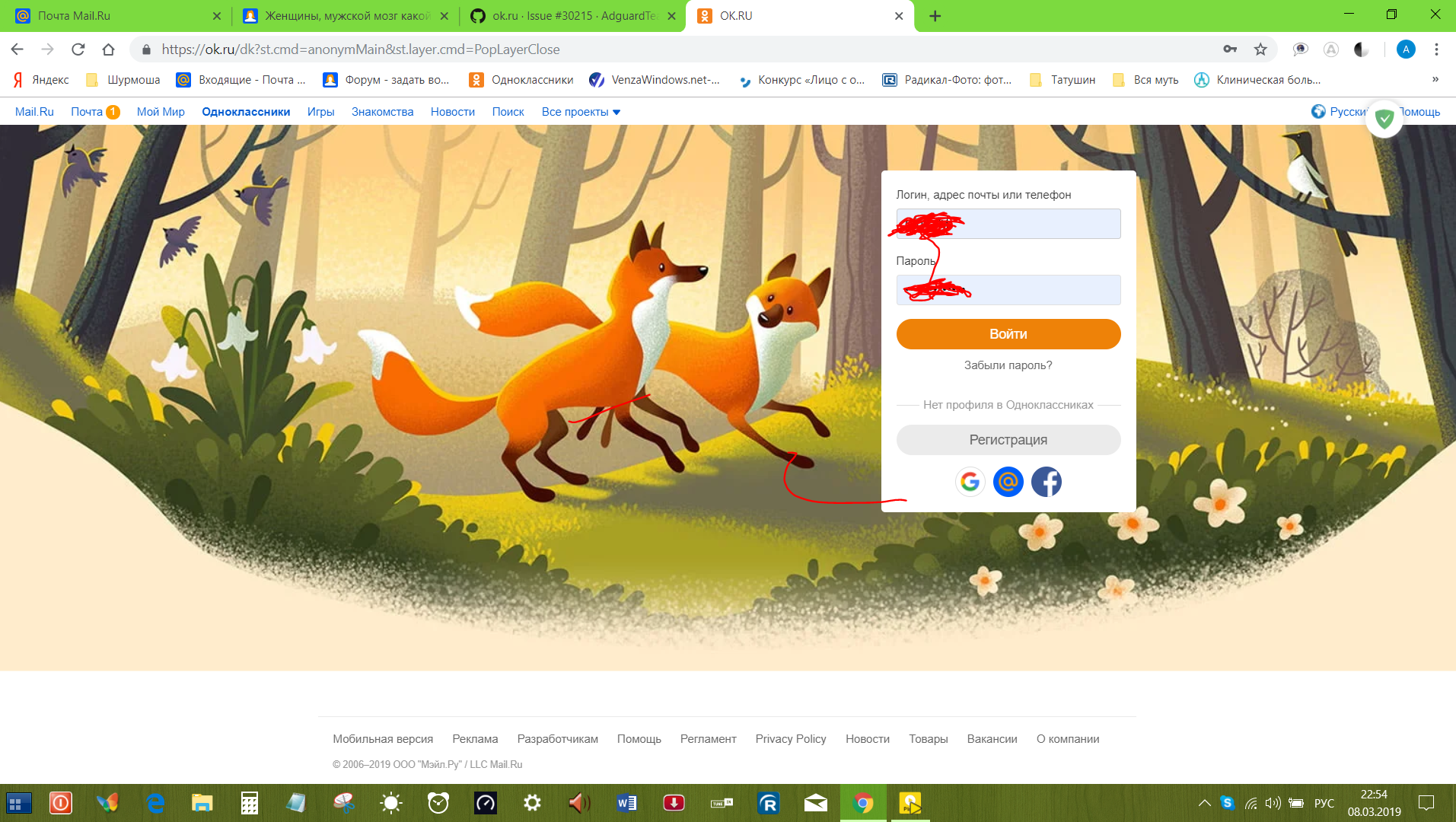This screenshot has width=1456, height=822.
Task: Open the Мобильная версия footer link
Action: click(x=382, y=739)
